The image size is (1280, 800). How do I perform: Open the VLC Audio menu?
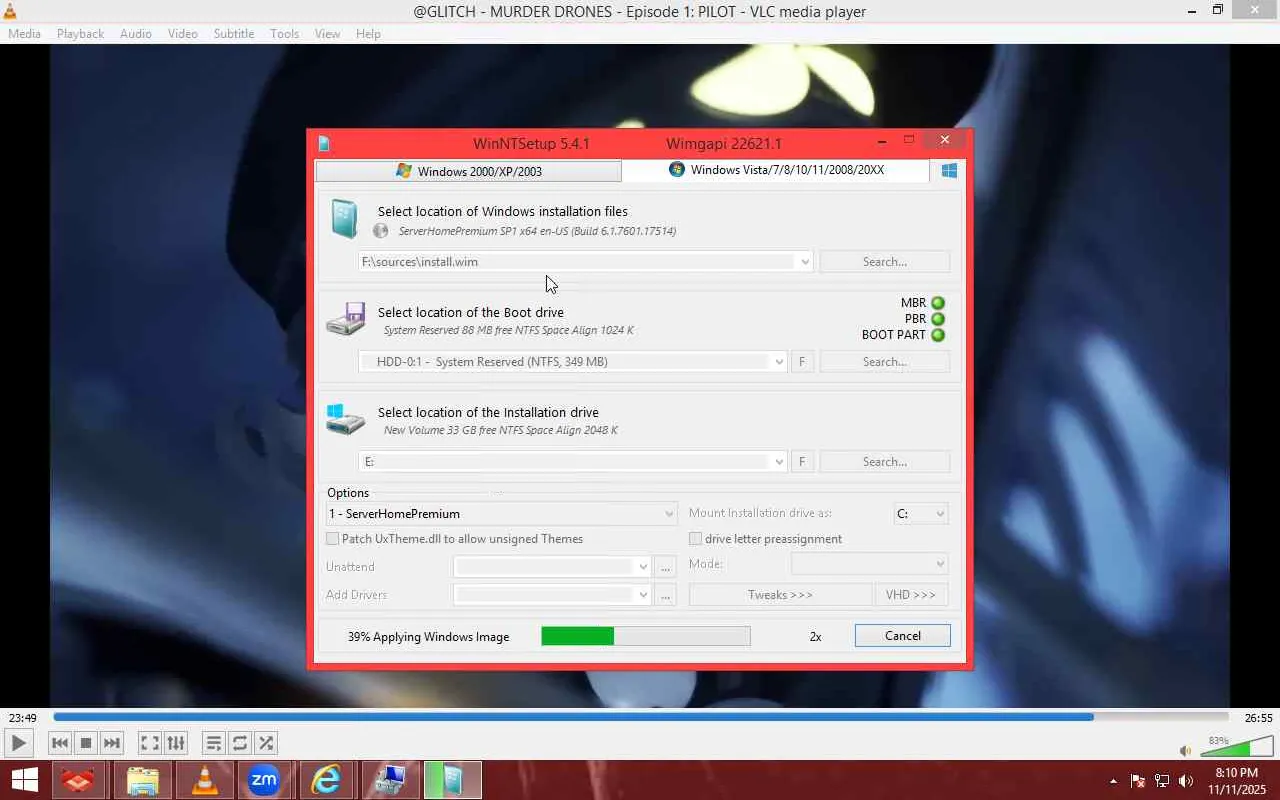point(136,34)
